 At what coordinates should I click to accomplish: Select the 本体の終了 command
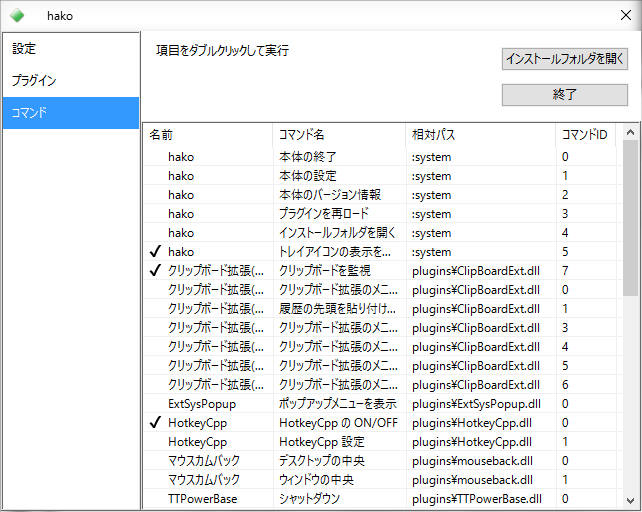[x=307, y=157]
